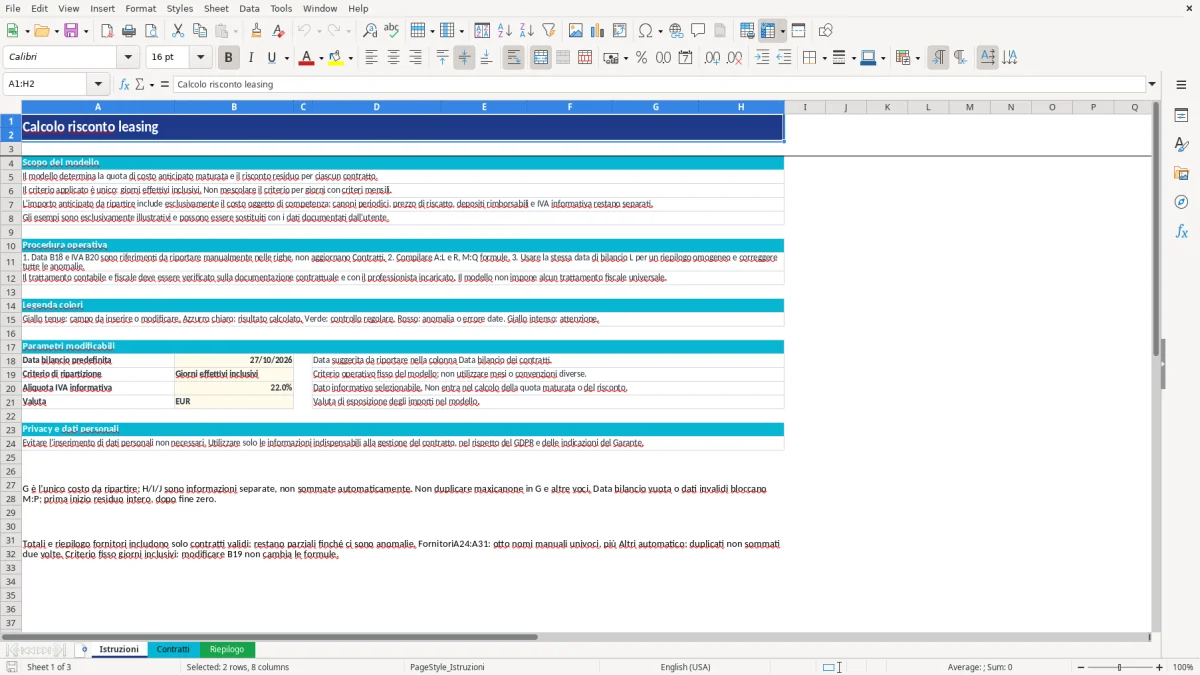Insert a hyperlink

pos(676,31)
